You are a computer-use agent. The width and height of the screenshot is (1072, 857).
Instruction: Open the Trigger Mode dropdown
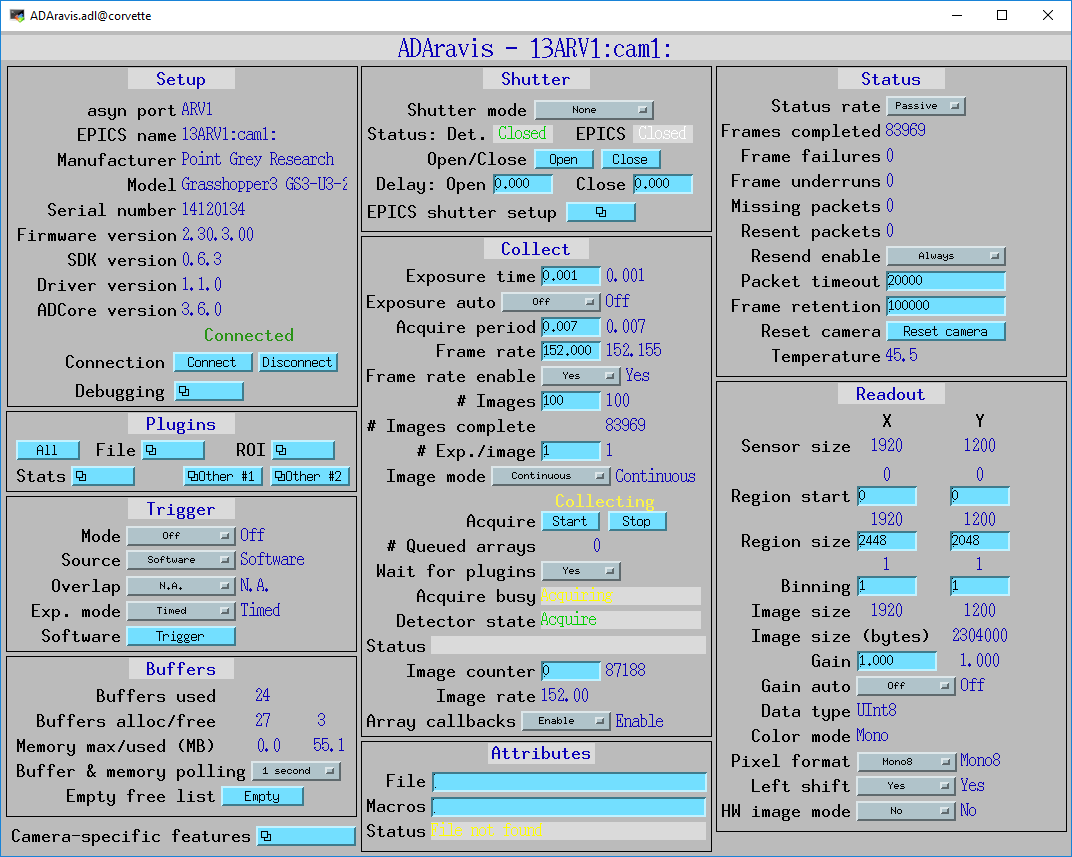(181, 535)
